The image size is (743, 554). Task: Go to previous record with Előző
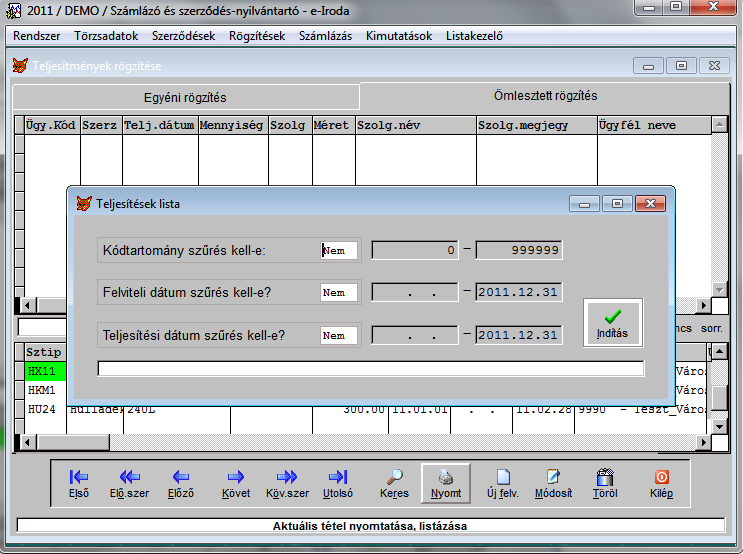[x=181, y=484]
